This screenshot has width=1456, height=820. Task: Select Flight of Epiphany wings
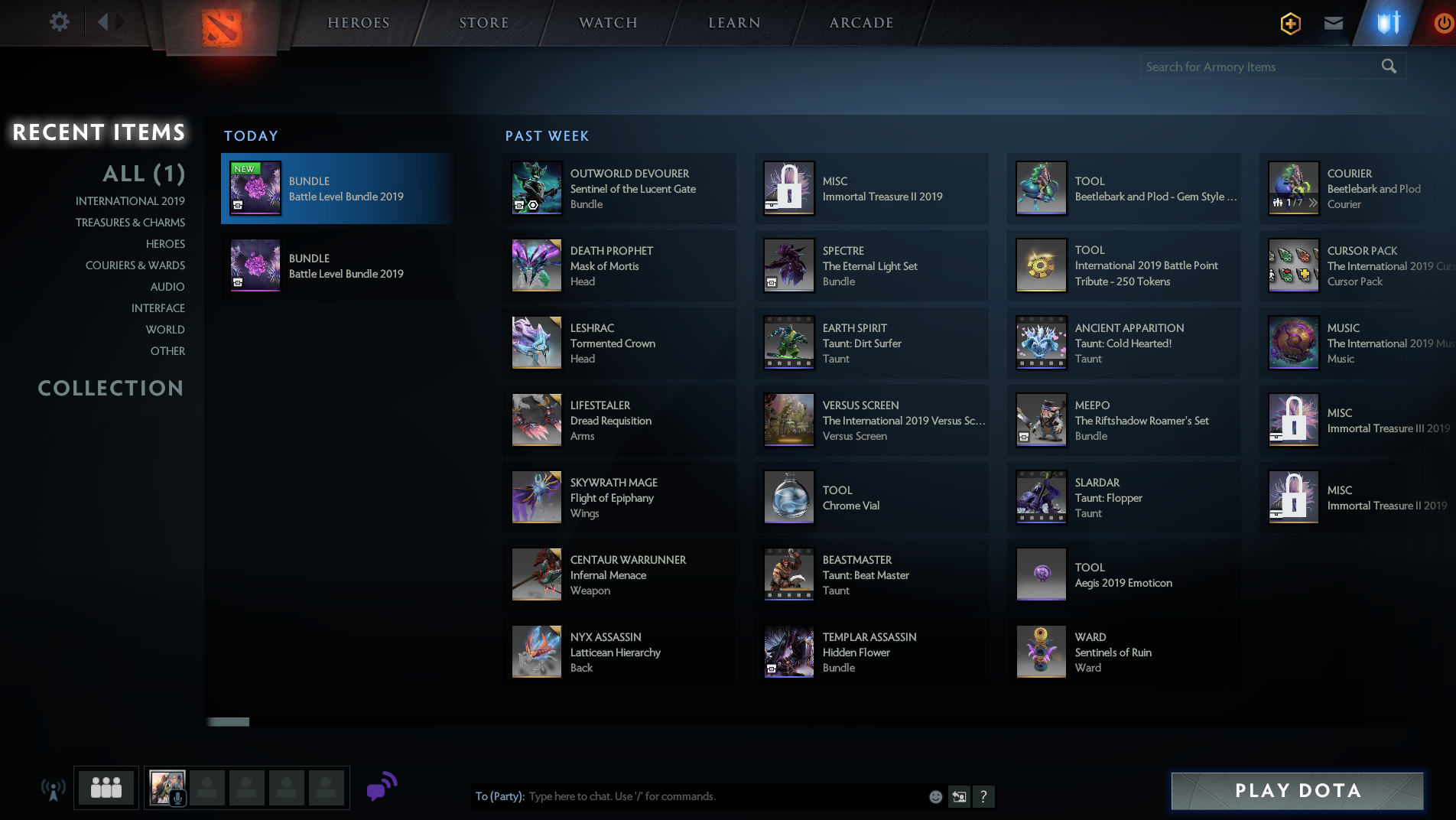point(619,497)
